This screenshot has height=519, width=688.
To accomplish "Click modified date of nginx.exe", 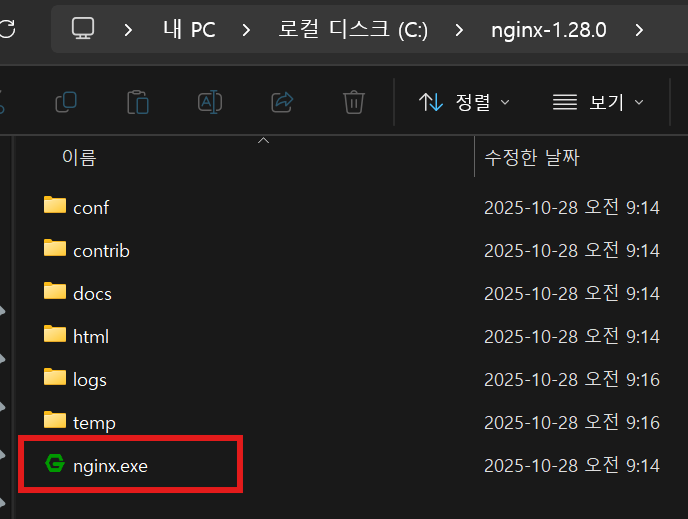I will [572, 465].
